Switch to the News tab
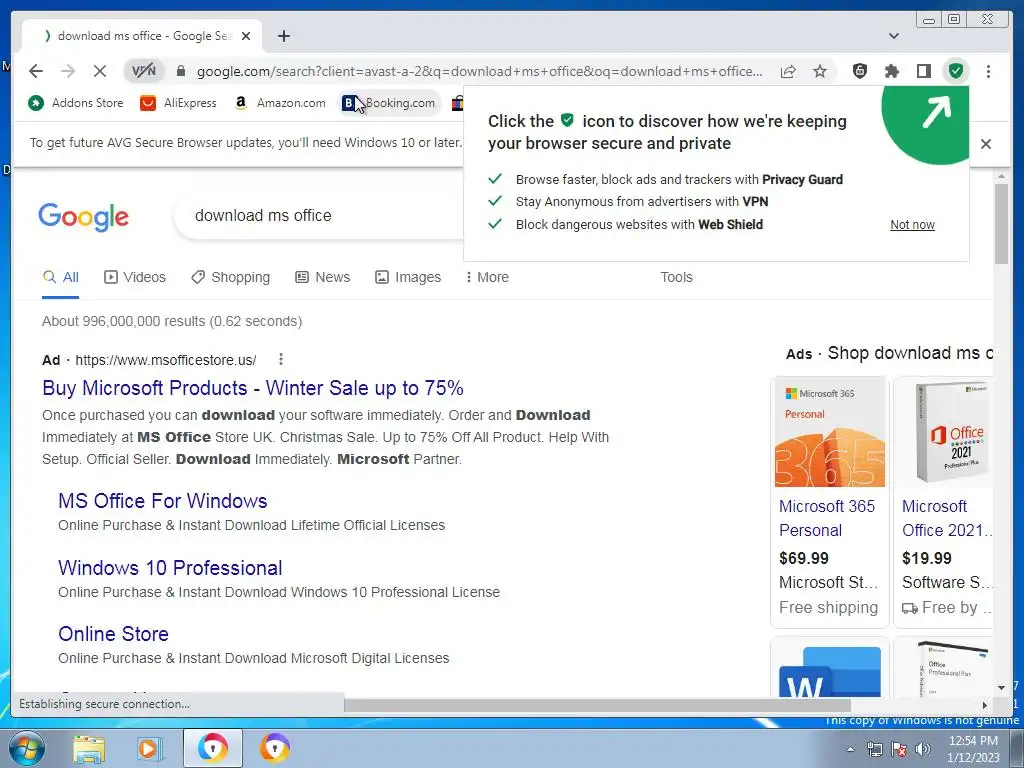The image size is (1024, 768). click(x=322, y=277)
